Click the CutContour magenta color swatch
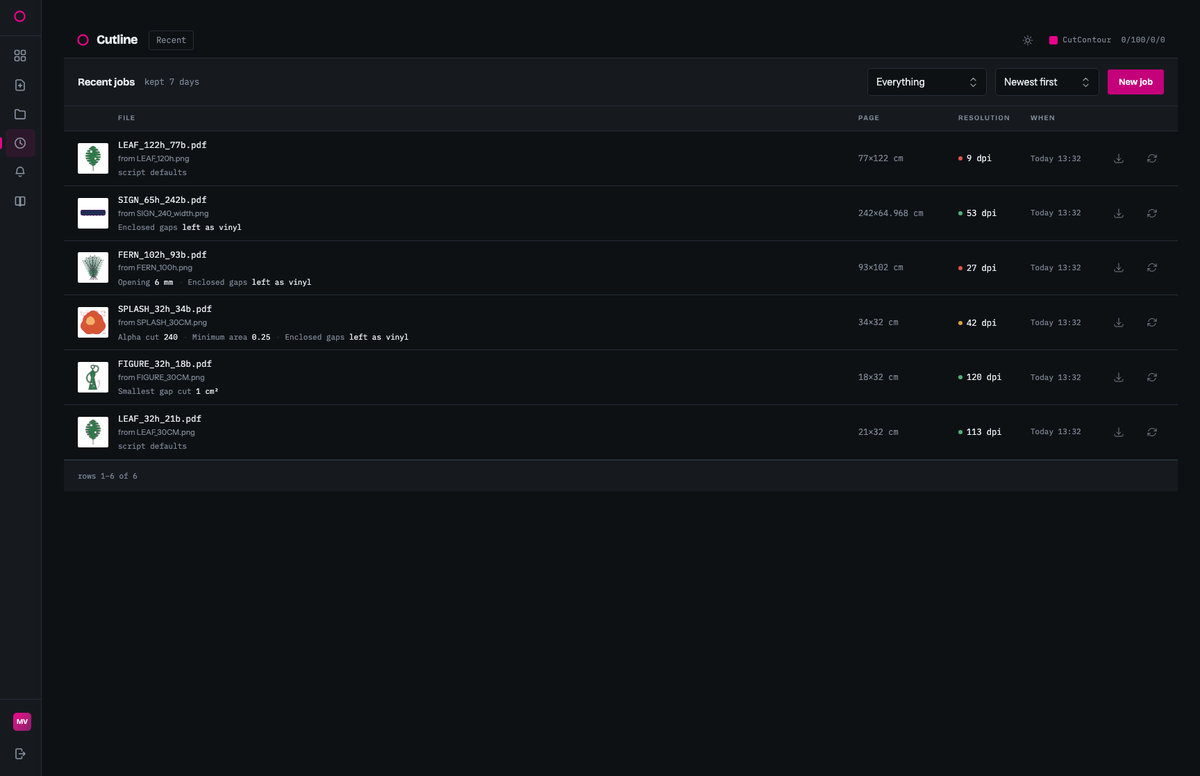The width and height of the screenshot is (1200, 776). (1053, 40)
